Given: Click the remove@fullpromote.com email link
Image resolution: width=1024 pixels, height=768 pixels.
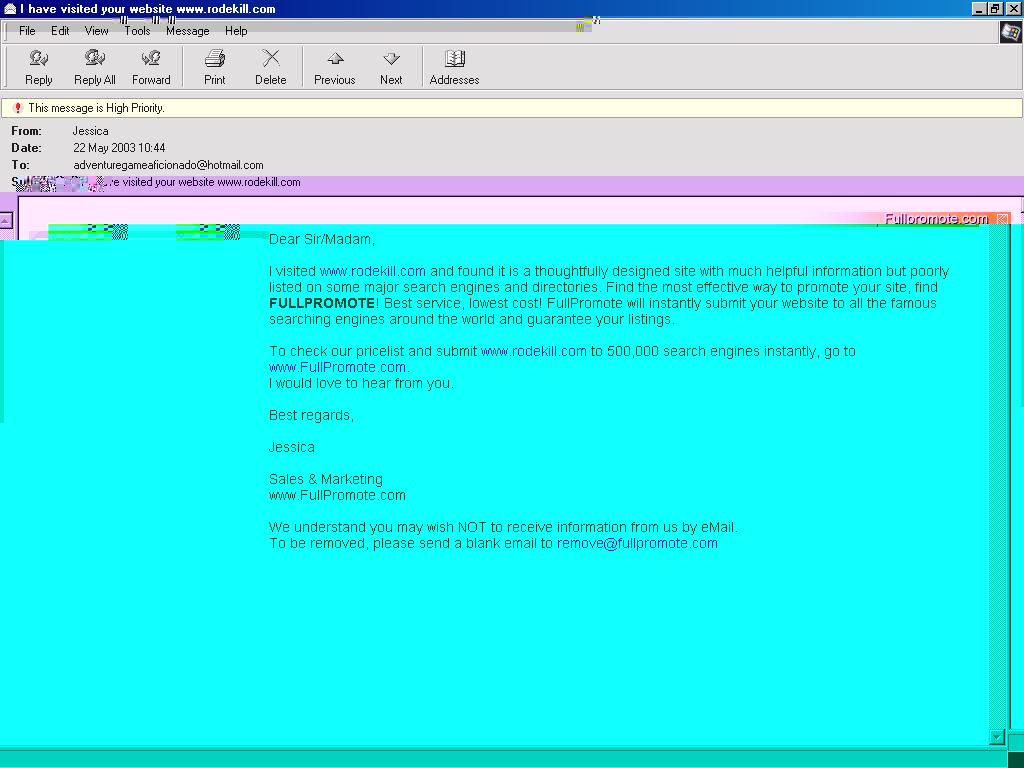Looking at the screenshot, I should (637, 543).
